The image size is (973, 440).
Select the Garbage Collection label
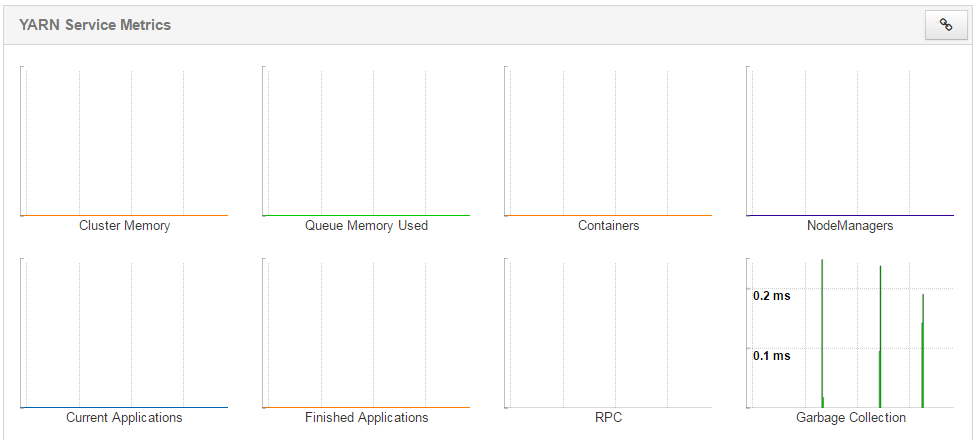850,418
